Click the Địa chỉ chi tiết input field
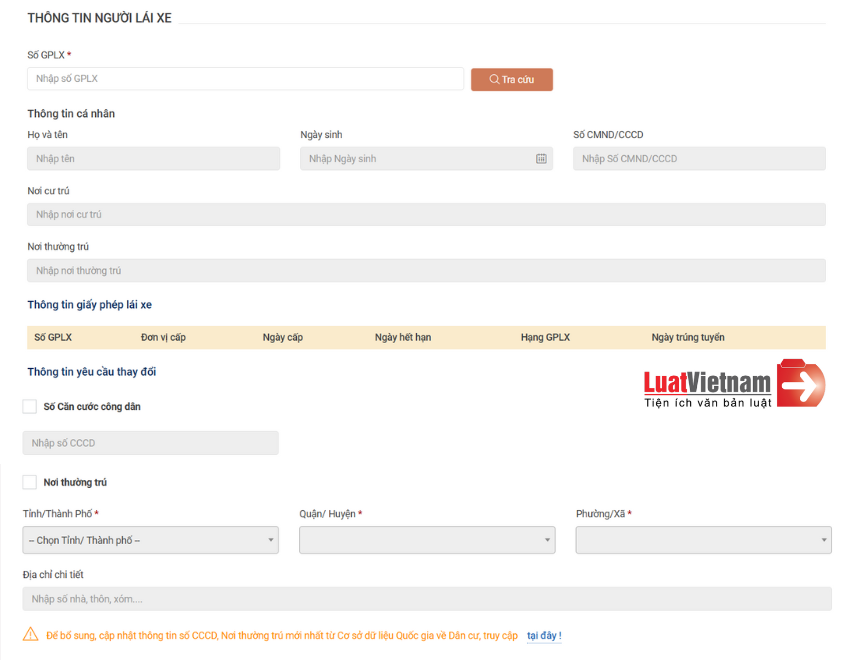 pyautogui.click(x=426, y=599)
